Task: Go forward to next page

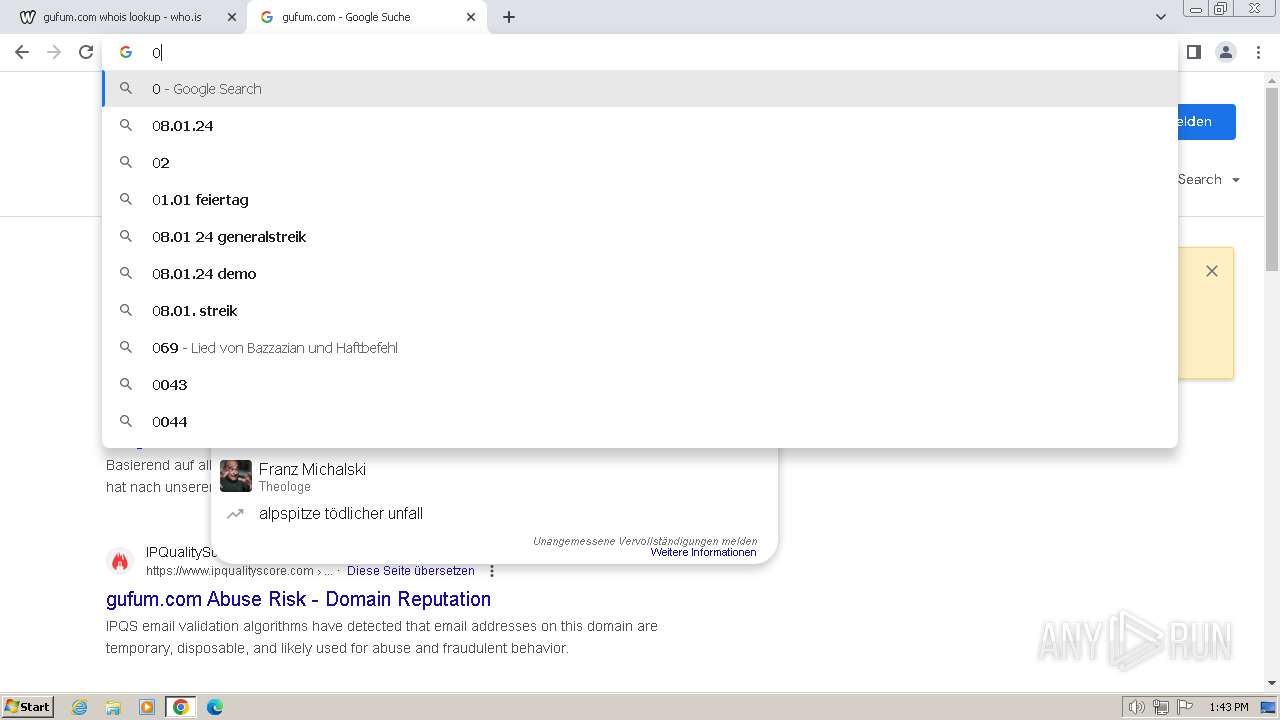Action: click(54, 52)
